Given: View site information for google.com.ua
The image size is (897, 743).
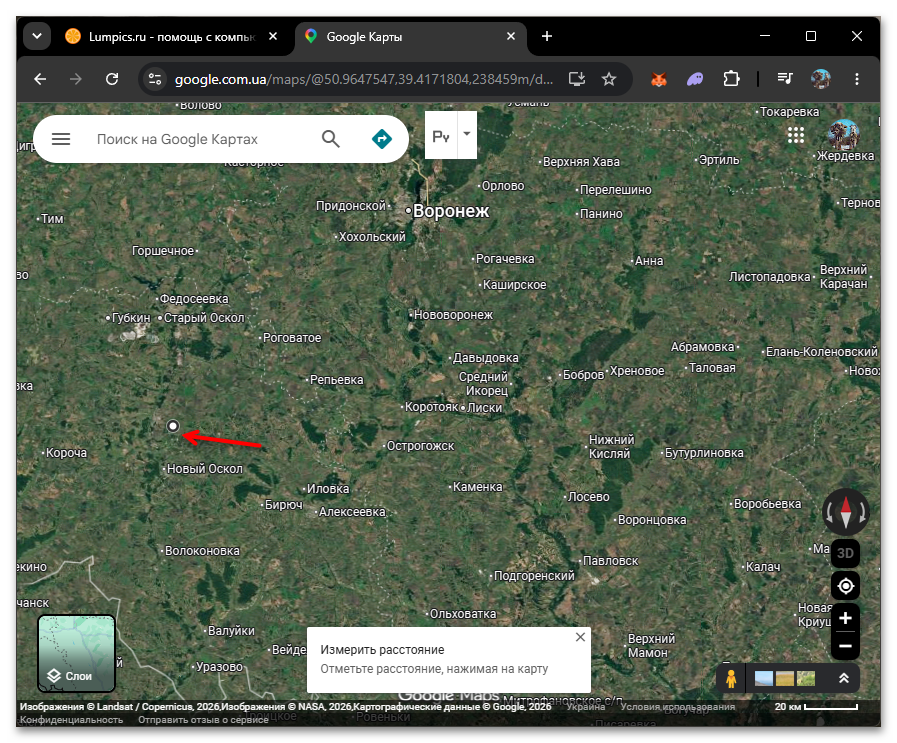Looking at the screenshot, I should pos(155,79).
